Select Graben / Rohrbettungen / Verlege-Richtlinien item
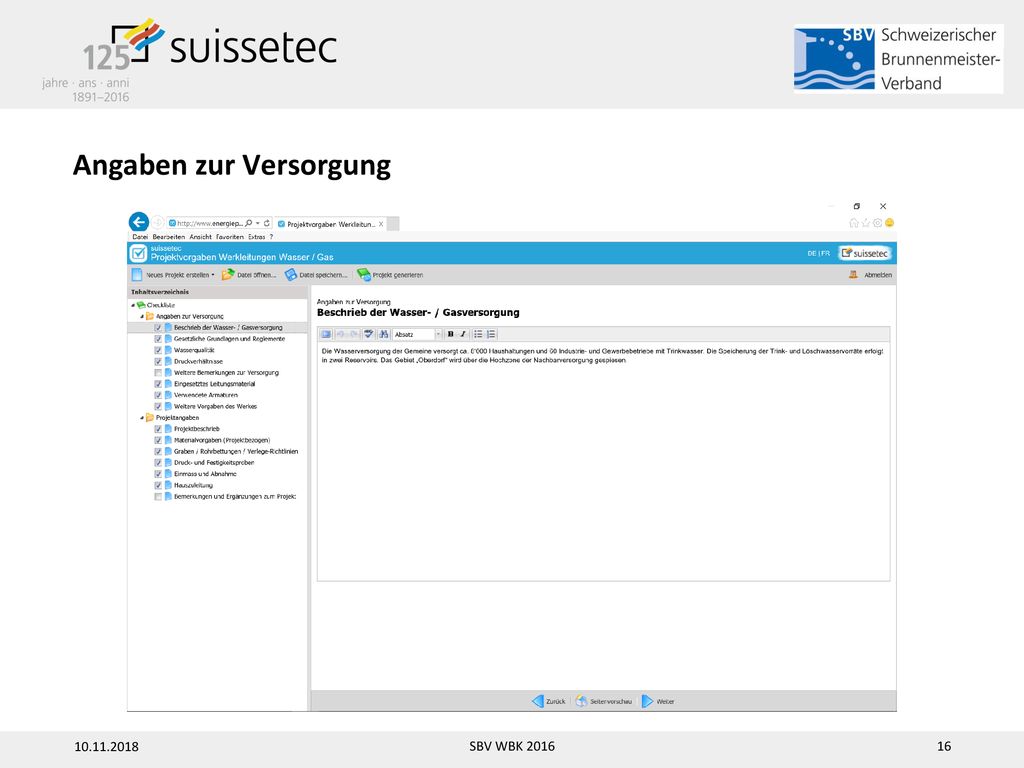 click(x=236, y=451)
